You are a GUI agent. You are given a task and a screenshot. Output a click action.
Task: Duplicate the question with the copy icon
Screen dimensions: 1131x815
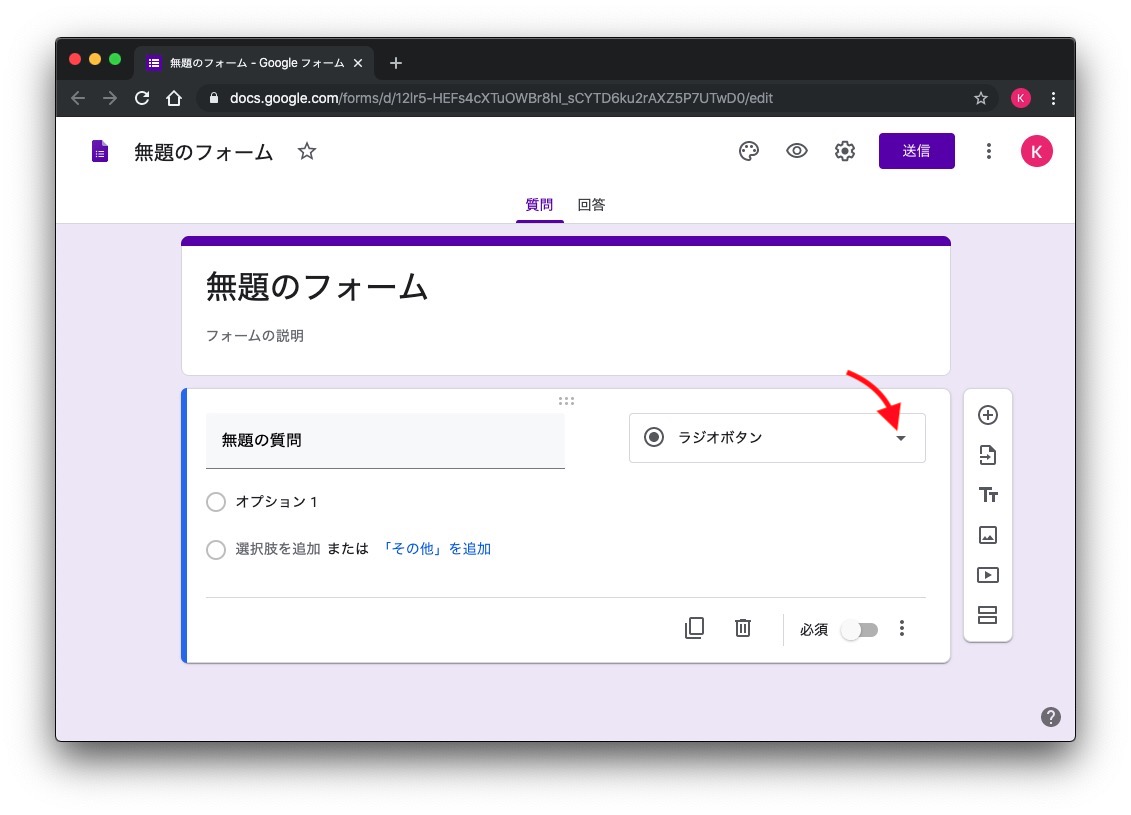pos(694,628)
